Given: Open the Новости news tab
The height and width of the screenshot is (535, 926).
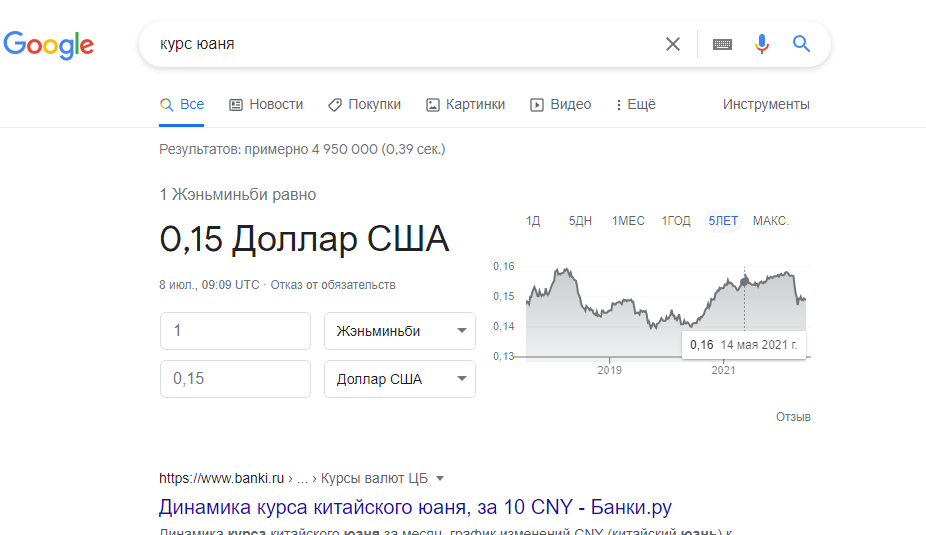Looking at the screenshot, I should [266, 104].
